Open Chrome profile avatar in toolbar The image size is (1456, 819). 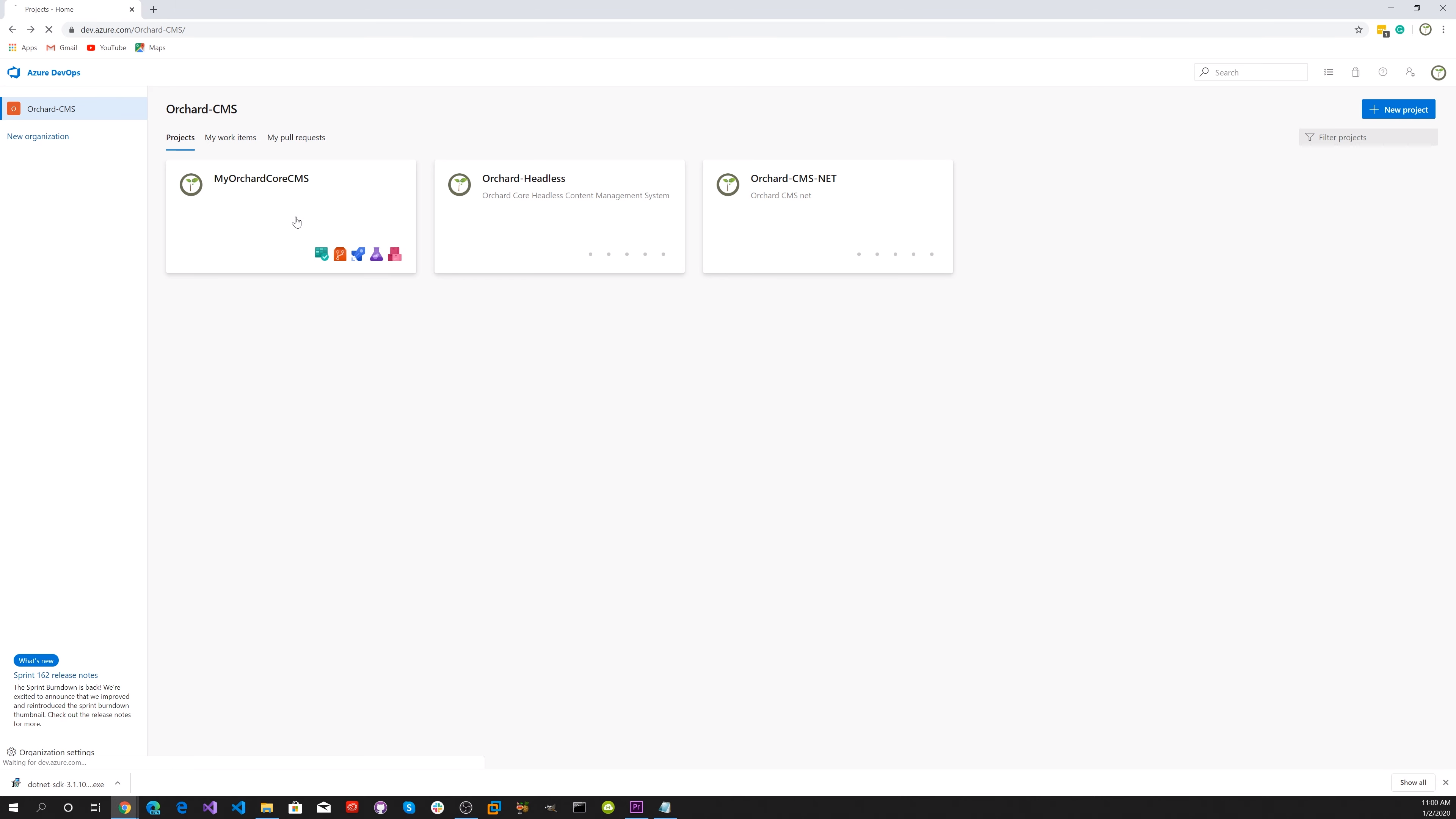(x=1426, y=30)
